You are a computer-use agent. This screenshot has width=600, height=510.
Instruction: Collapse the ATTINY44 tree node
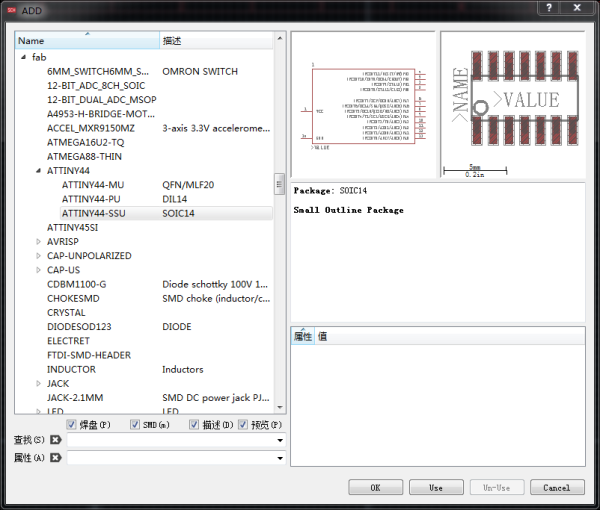pyautogui.click(x=38, y=171)
